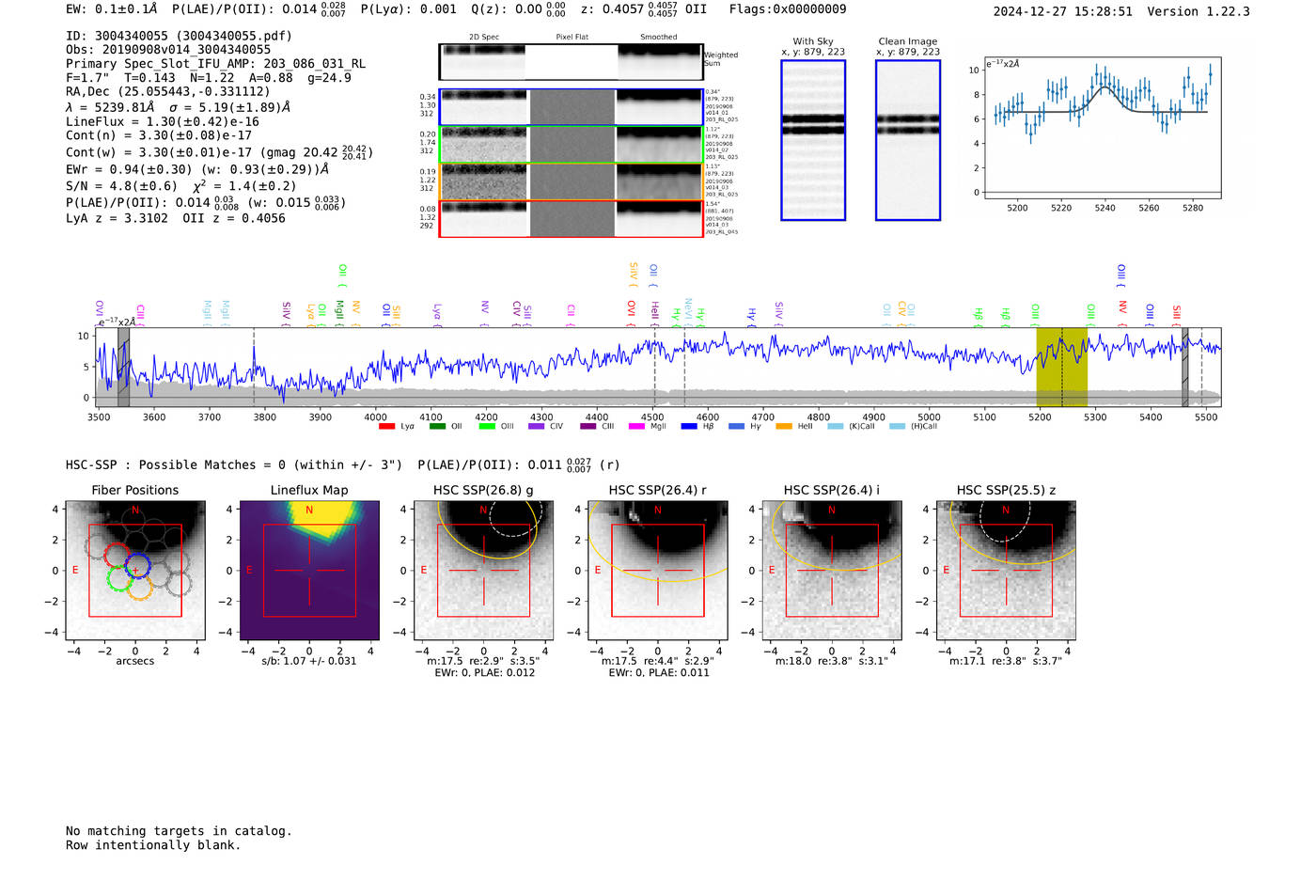Click the Cont(w) gmag 20.42 line
Image resolution: width=1316 pixels, height=896 pixels.
click(x=219, y=151)
